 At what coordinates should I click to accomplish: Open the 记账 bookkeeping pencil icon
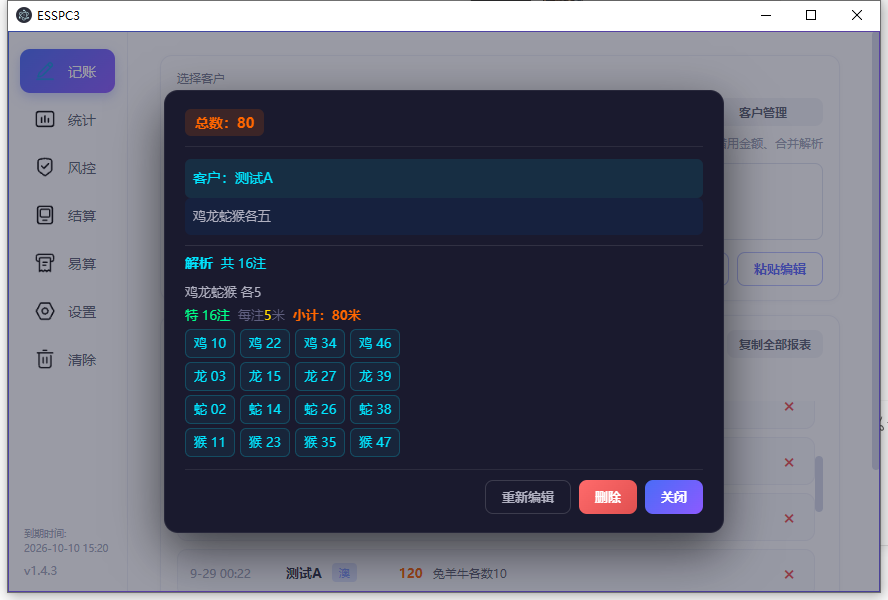(x=45, y=71)
